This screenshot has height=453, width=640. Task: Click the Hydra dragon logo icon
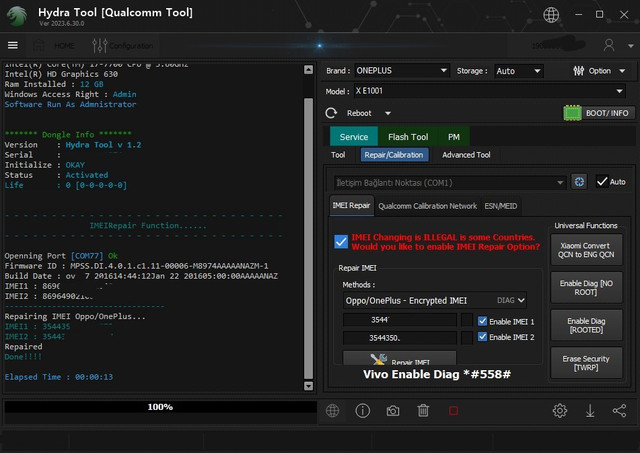17,16
